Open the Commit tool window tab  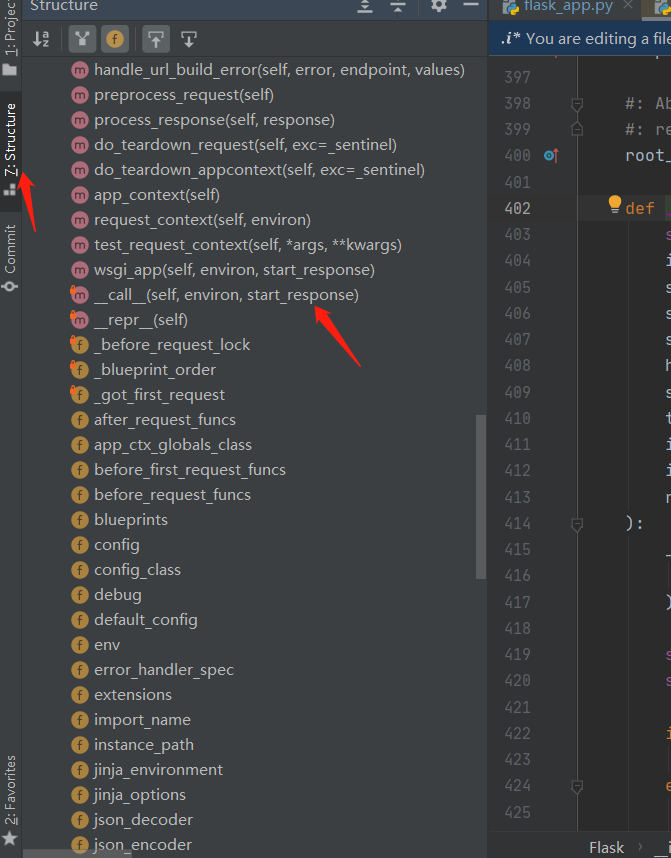[10, 257]
